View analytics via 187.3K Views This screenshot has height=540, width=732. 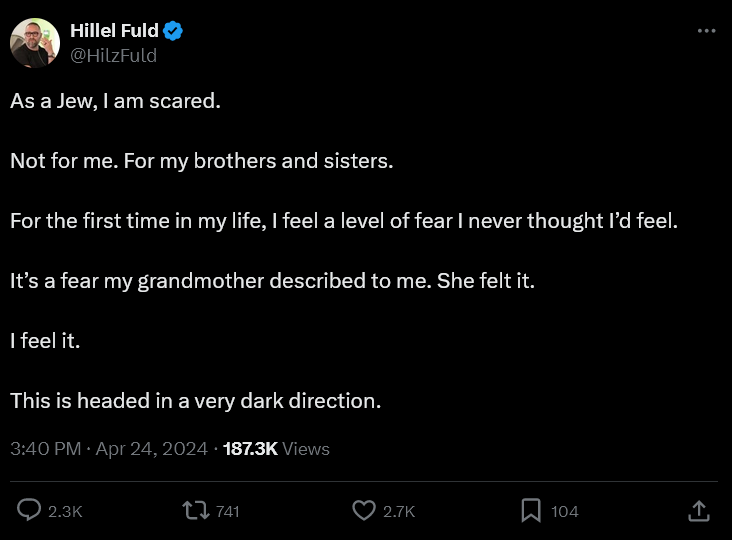[276, 449]
